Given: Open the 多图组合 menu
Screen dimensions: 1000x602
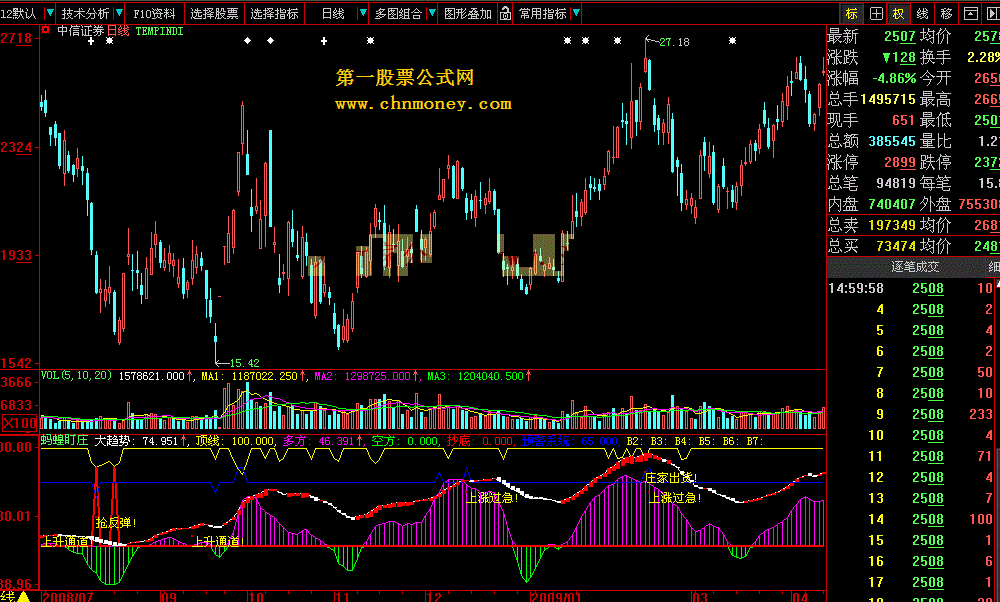Looking at the screenshot, I should tap(398, 13).
